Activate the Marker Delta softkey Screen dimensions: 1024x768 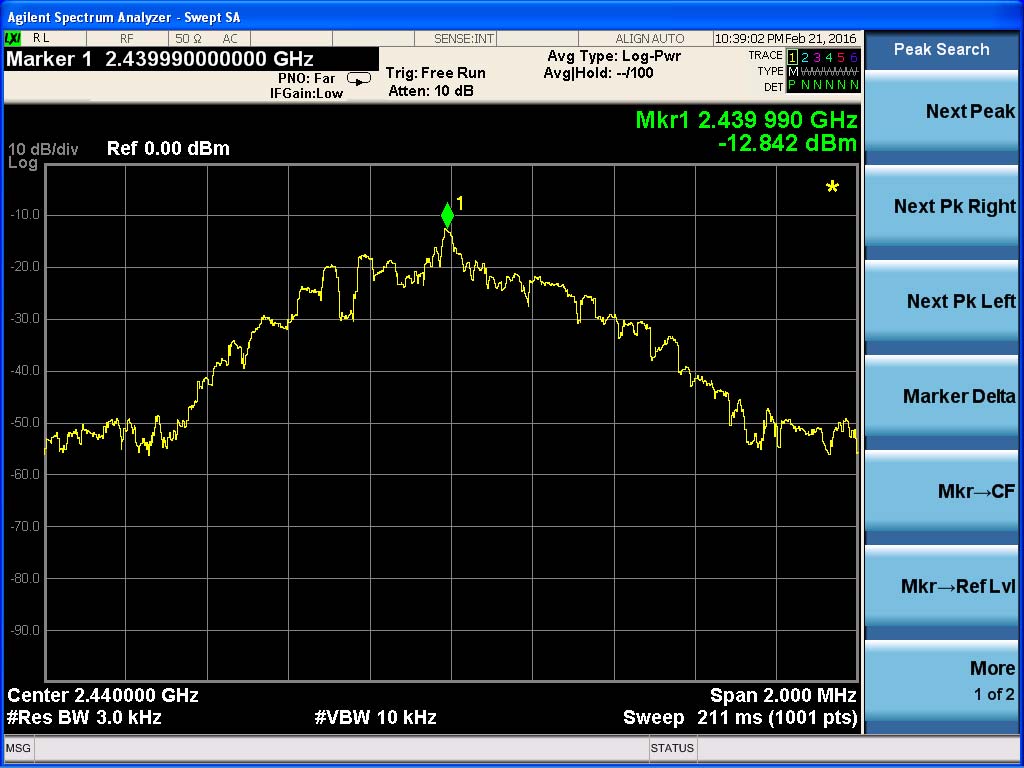pos(942,396)
